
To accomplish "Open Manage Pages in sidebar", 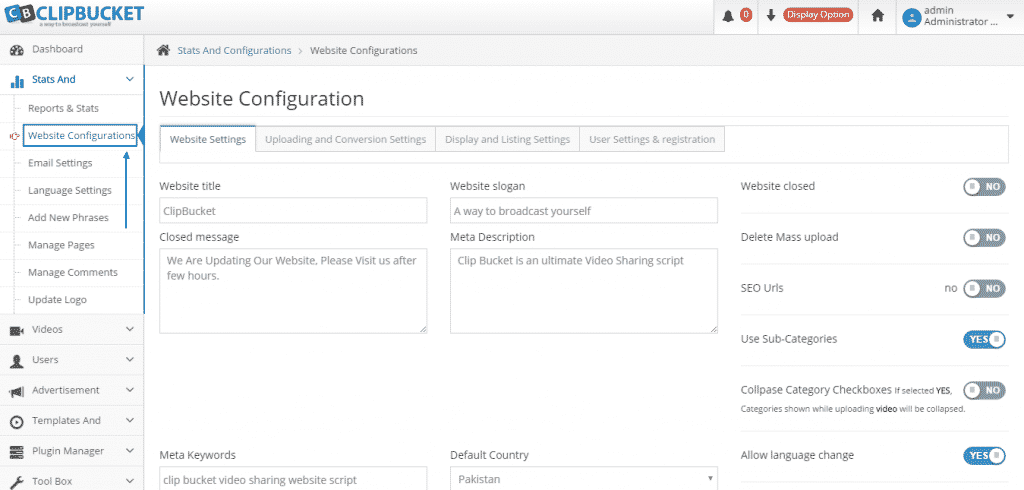I will click(61, 246).
